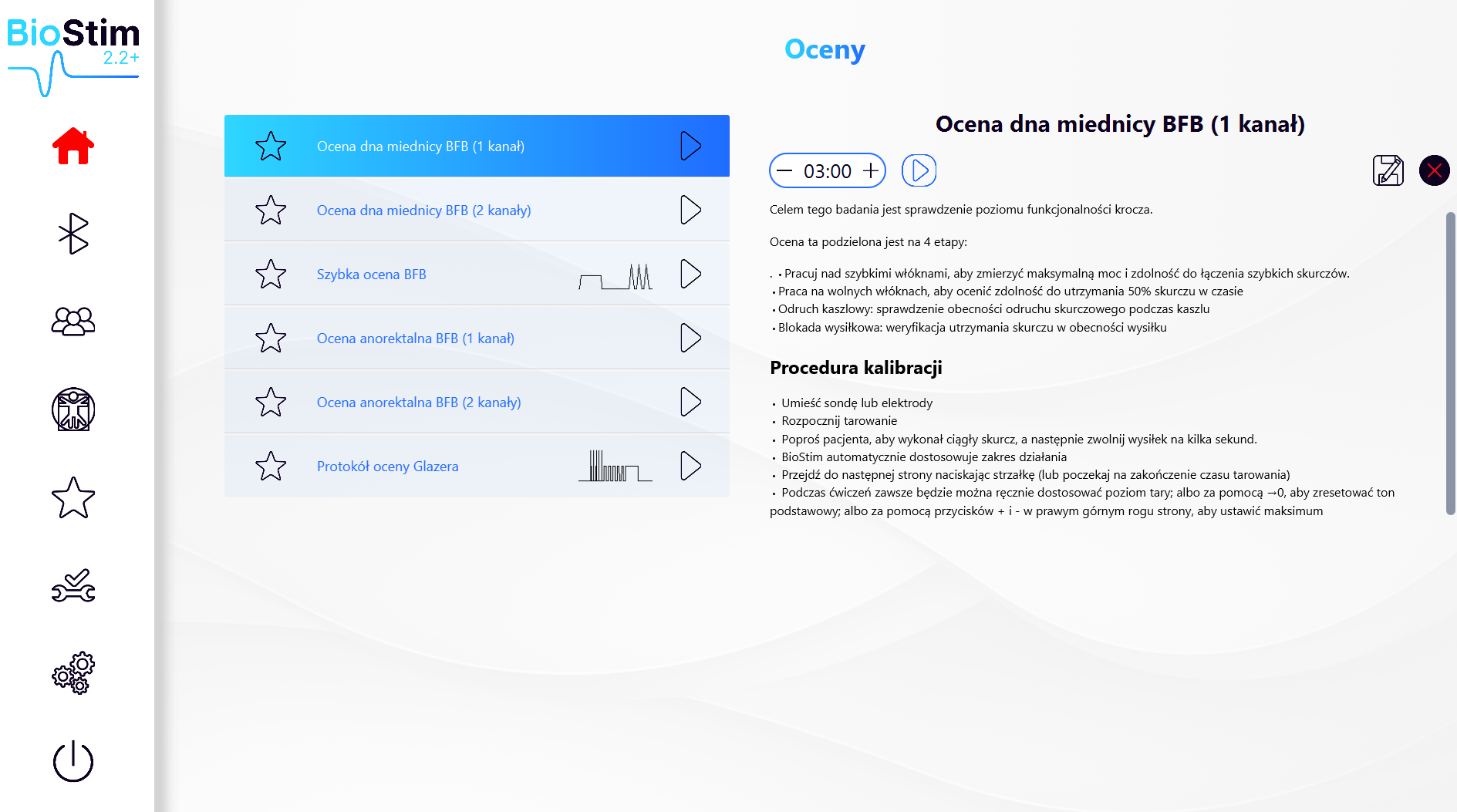1457x812 pixels.
Task: Open the wrench and checkmark tools icon
Action: (x=73, y=586)
